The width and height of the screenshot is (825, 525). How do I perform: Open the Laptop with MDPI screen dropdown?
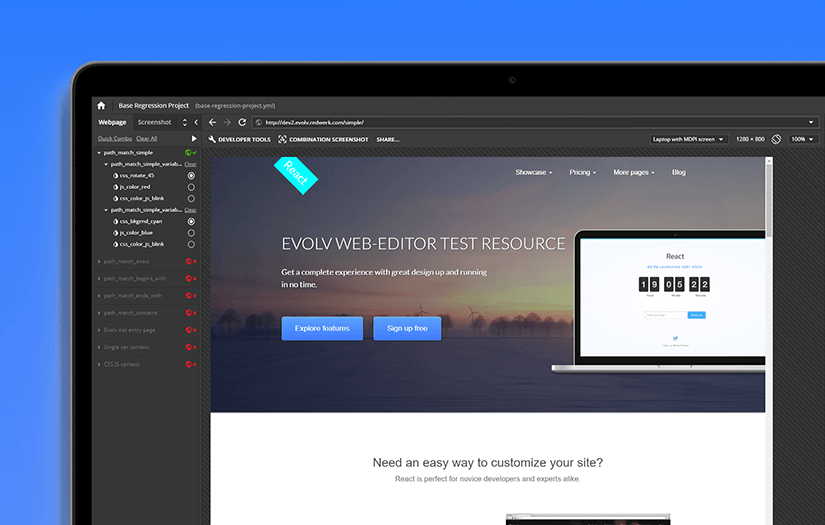click(688, 139)
